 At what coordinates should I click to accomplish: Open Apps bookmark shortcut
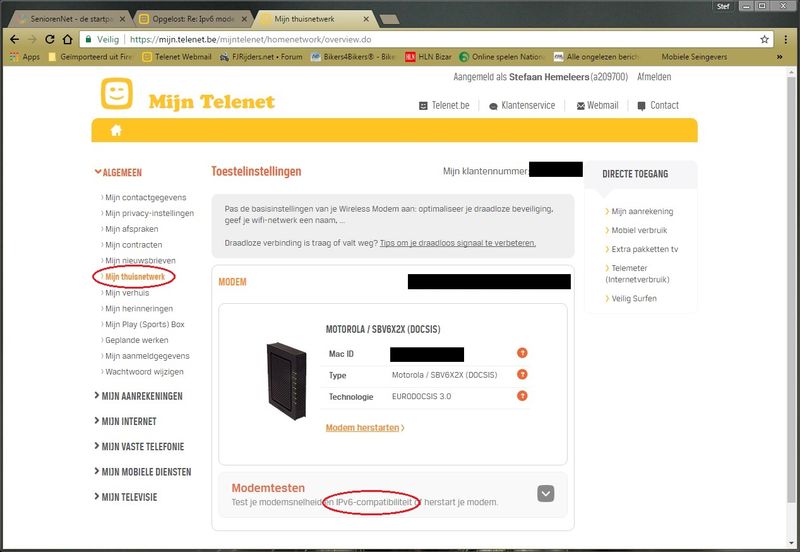click(x=24, y=57)
